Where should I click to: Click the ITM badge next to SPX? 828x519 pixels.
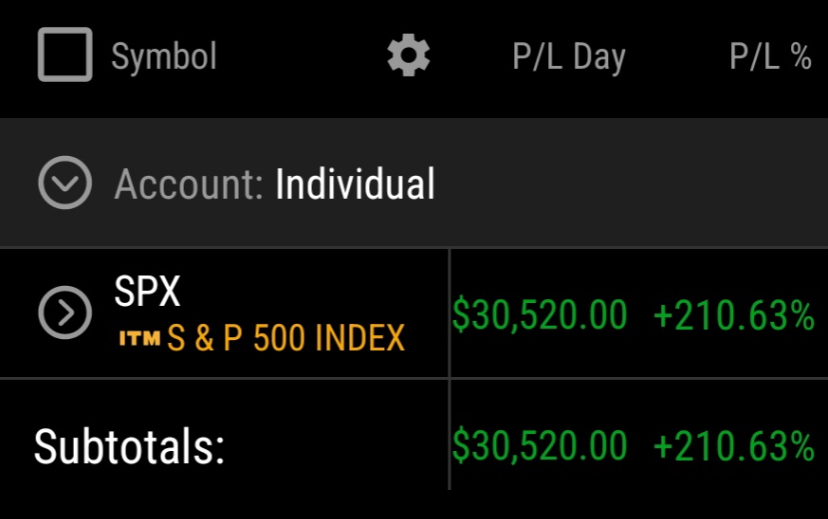coord(139,338)
